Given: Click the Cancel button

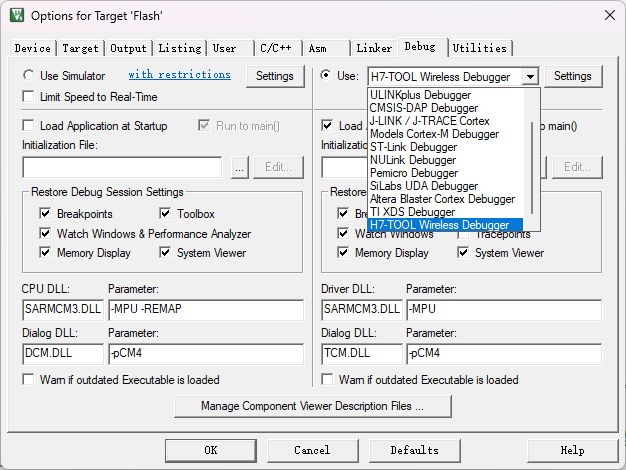Looking at the screenshot, I should pos(313,450).
